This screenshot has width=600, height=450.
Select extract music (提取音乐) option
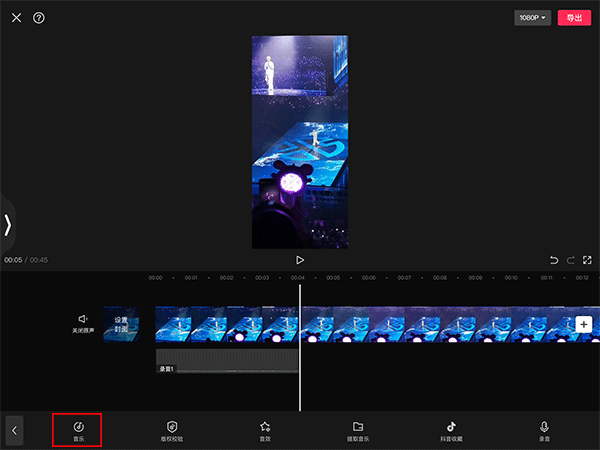click(358, 430)
